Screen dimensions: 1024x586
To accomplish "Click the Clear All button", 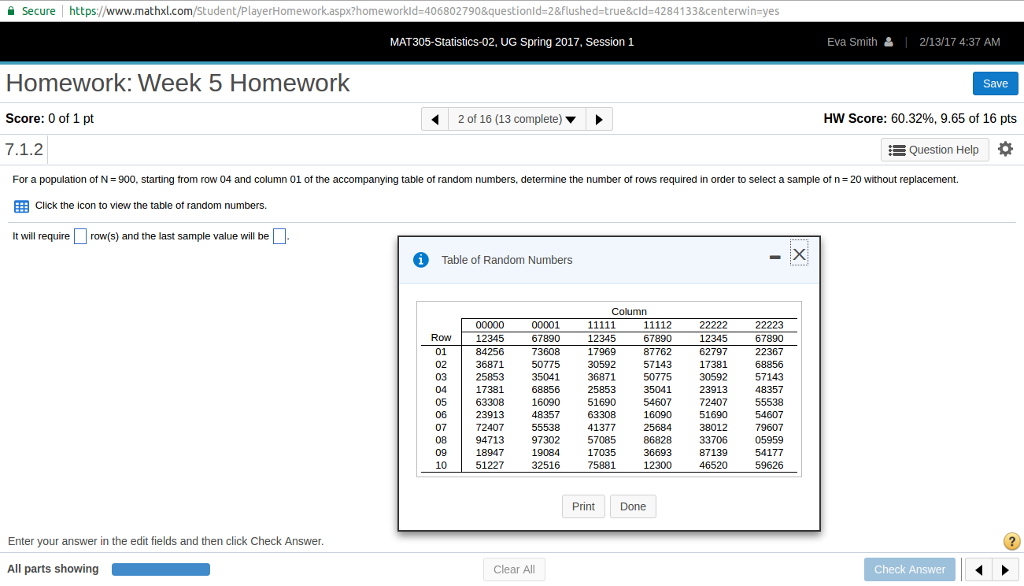I will point(514,570).
